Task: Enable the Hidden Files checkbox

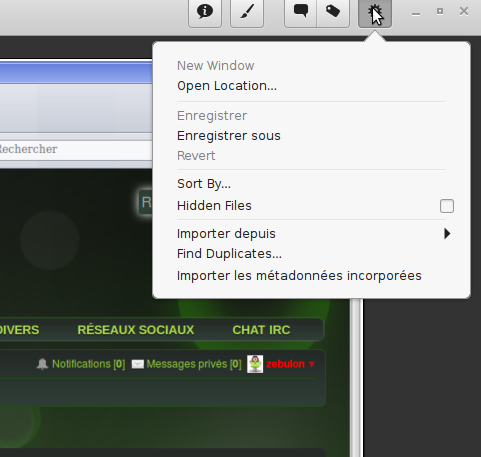Action: (x=447, y=206)
